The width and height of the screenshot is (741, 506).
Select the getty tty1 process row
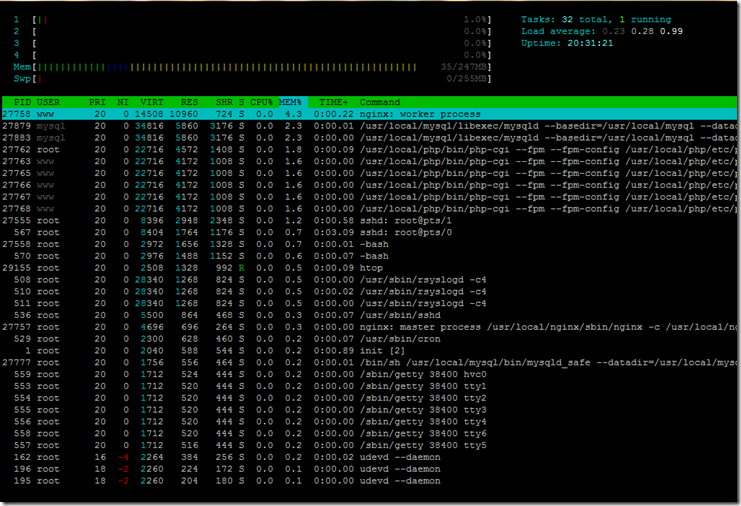369,386
